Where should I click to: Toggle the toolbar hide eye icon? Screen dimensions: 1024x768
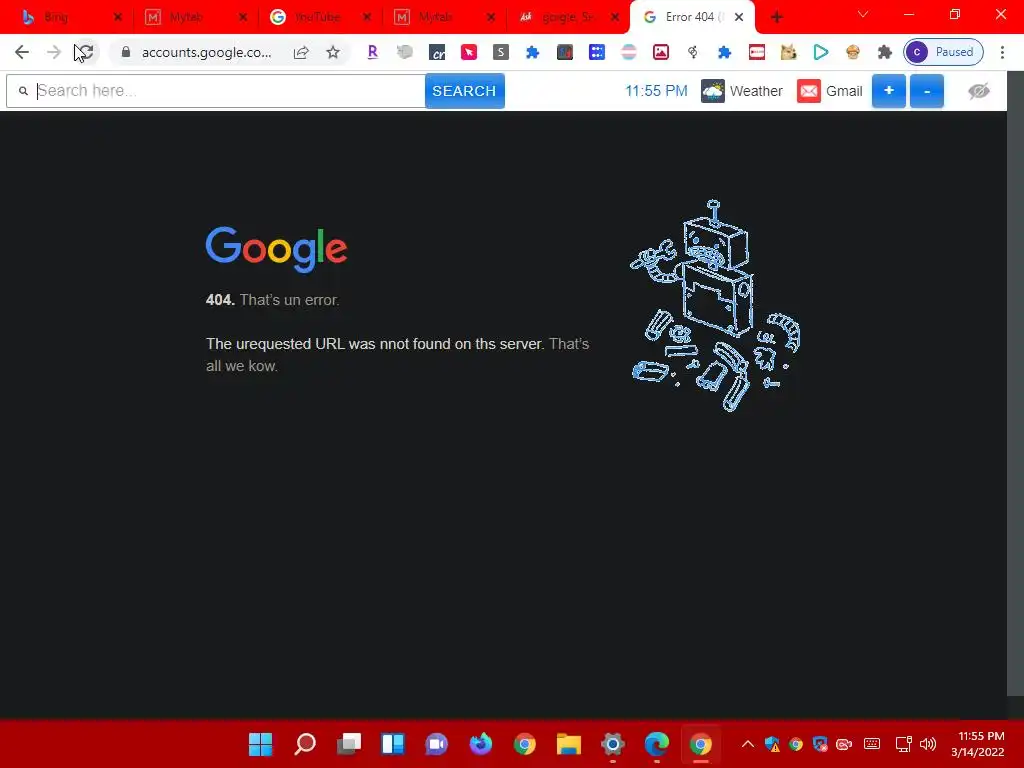[979, 91]
